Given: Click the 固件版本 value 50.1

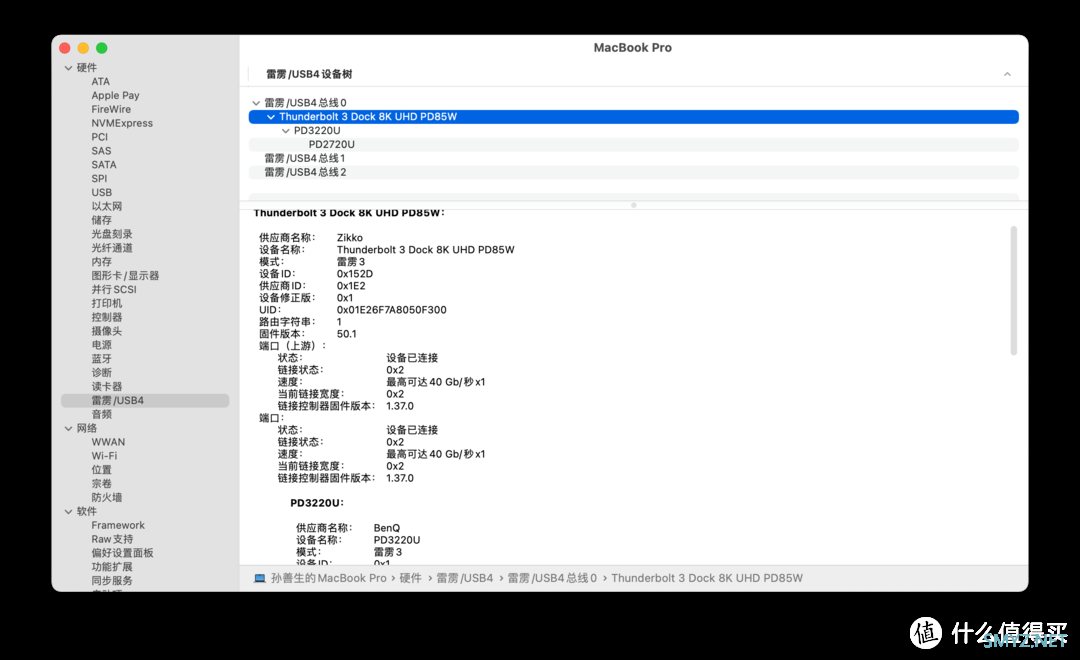Looking at the screenshot, I should (x=346, y=334).
